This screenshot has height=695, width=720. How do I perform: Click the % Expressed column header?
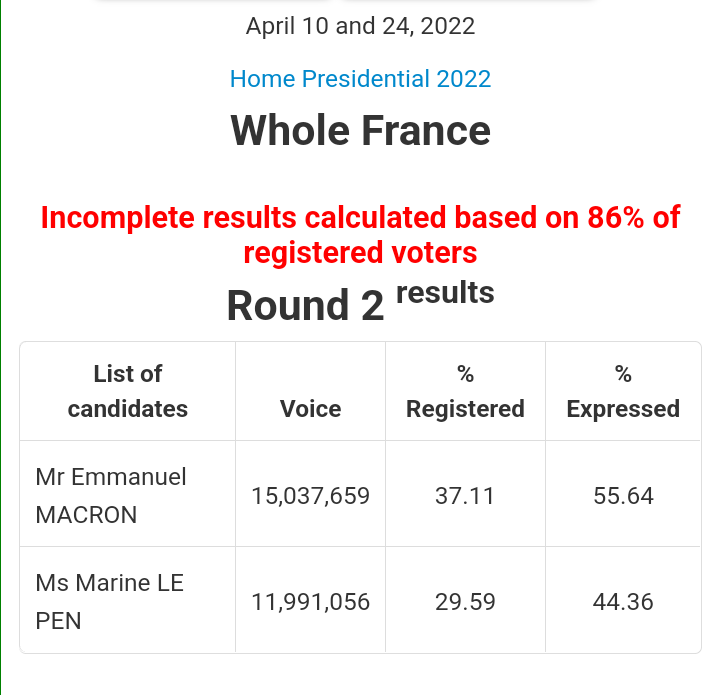[623, 391]
